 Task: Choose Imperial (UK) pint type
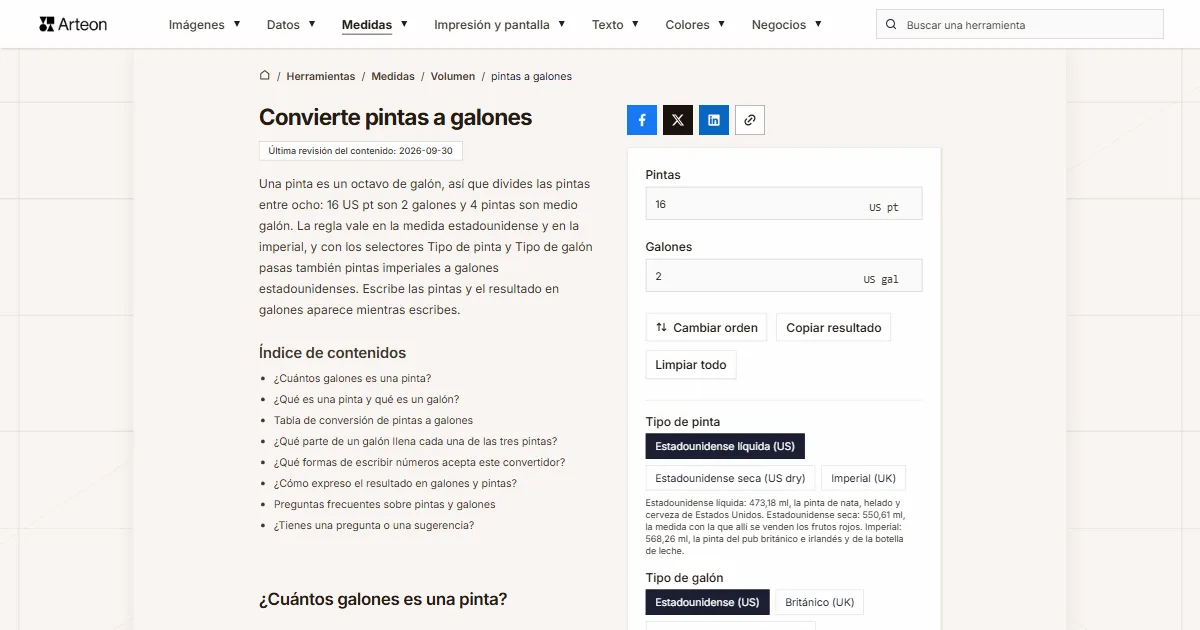(864, 478)
